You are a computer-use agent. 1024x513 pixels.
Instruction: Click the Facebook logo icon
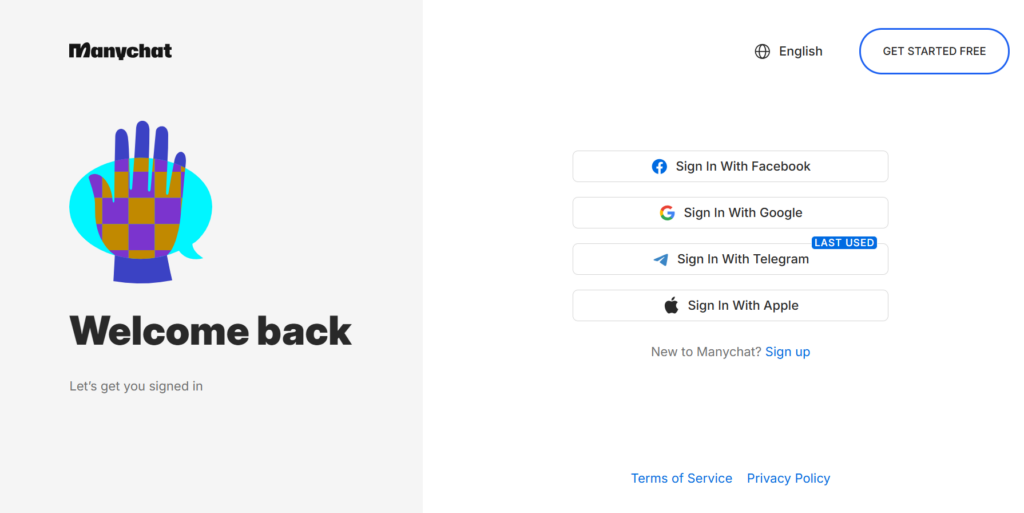[660, 166]
